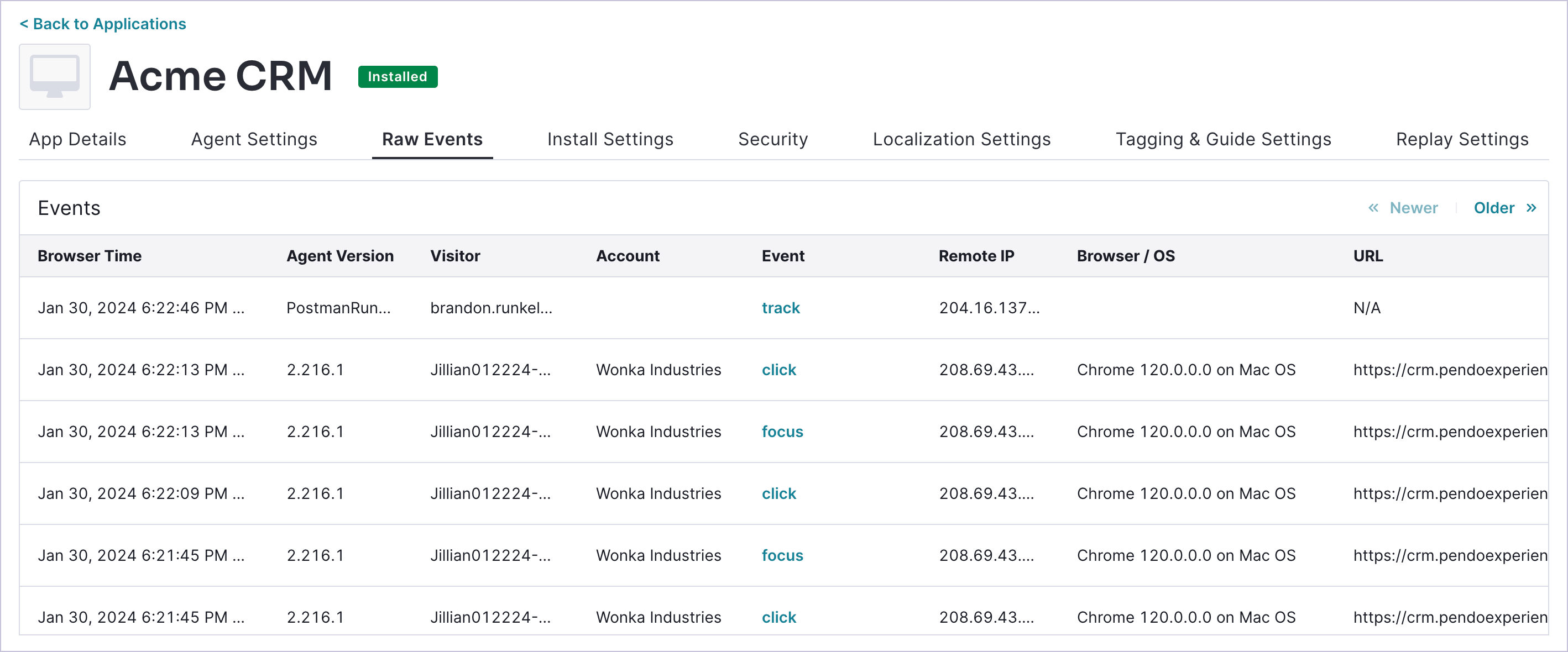
Task: Click the Older double-chevron arrow icon
Action: tap(1531, 208)
